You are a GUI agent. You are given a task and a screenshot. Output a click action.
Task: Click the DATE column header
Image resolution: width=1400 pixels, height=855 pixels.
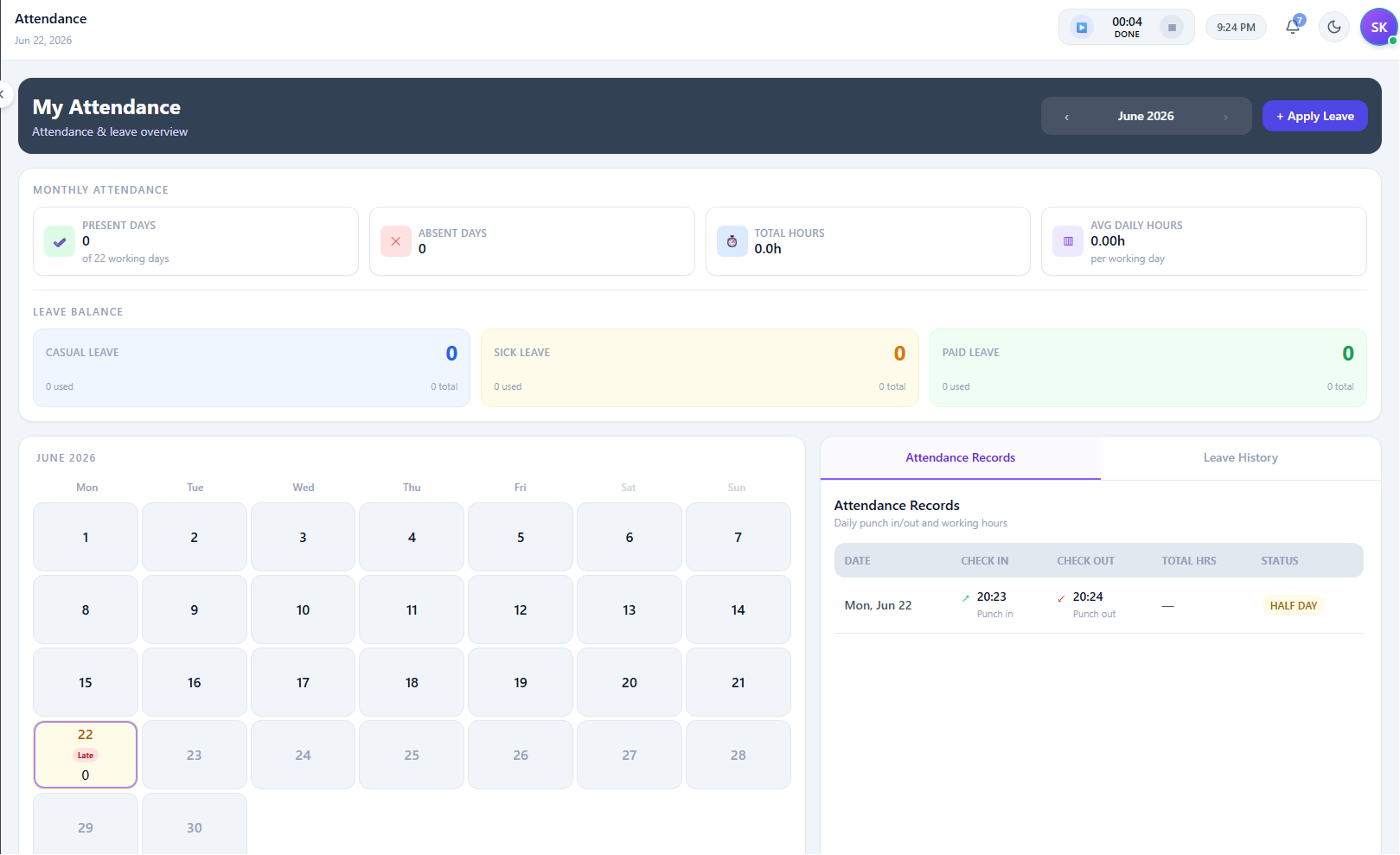point(857,561)
